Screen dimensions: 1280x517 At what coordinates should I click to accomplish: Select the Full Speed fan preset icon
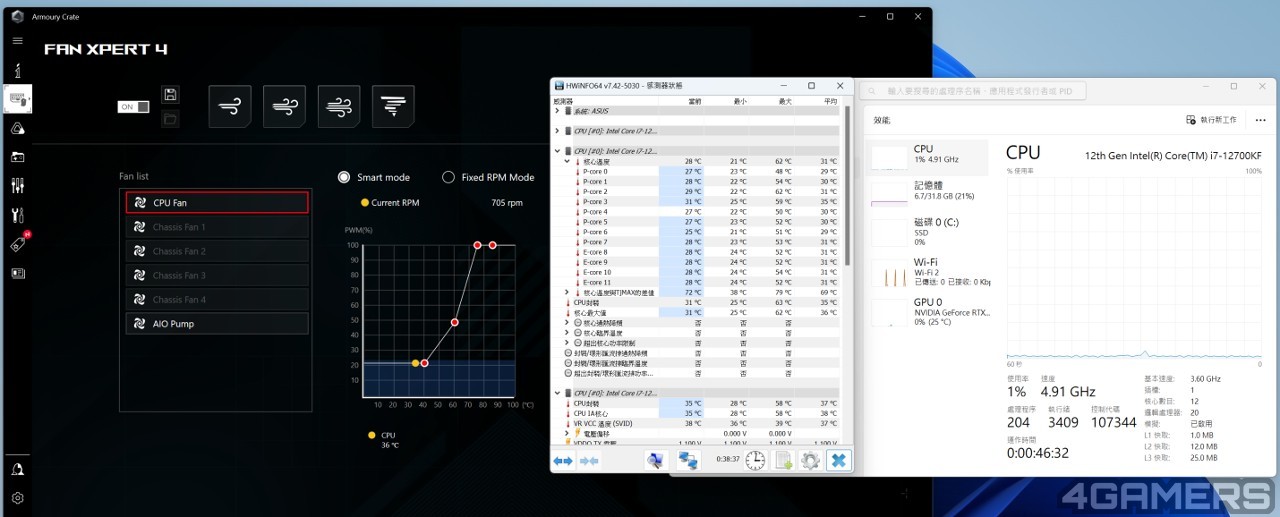pyautogui.click(x=394, y=106)
